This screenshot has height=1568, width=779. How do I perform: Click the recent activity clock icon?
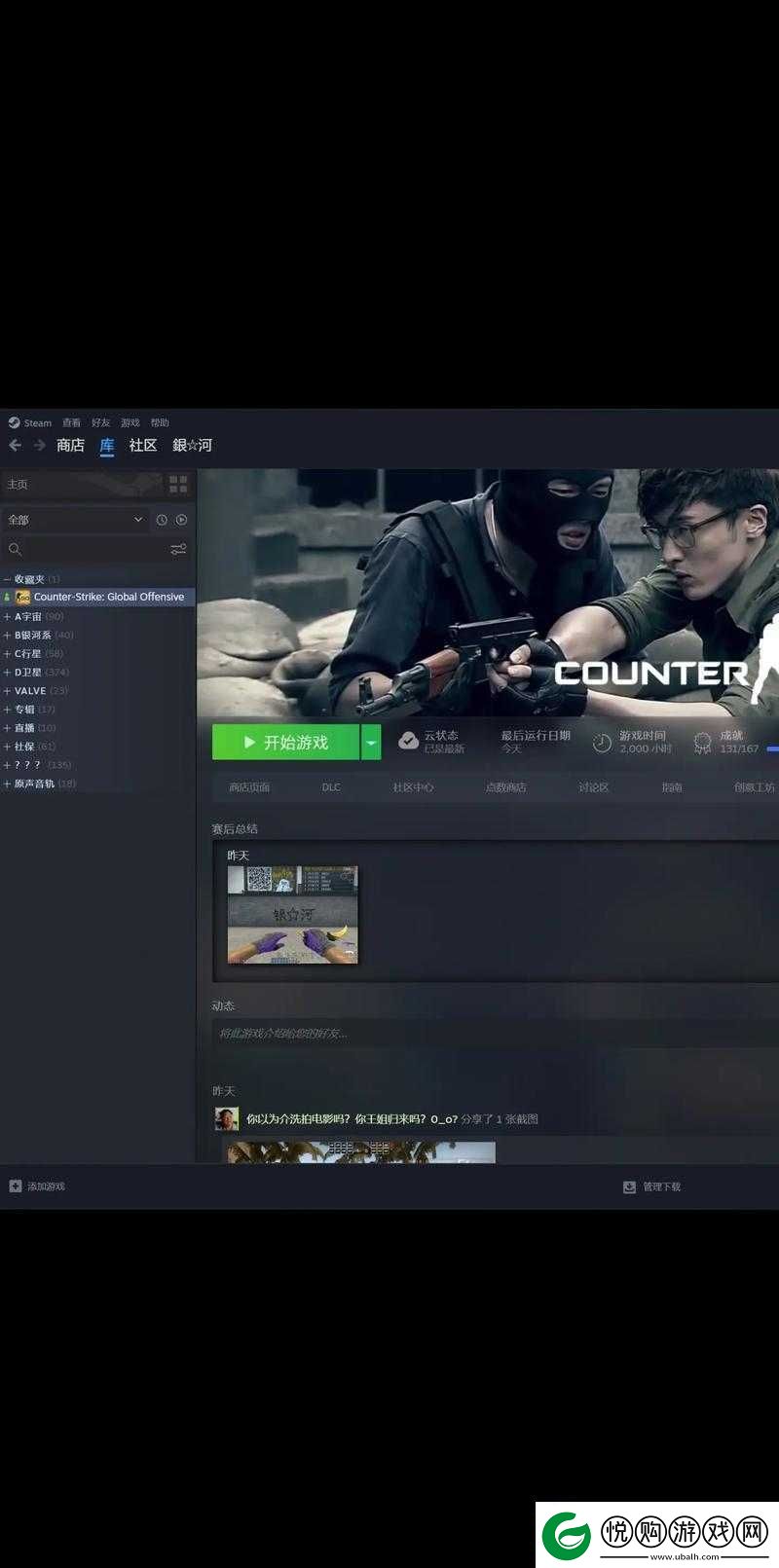tap(162, 520)
